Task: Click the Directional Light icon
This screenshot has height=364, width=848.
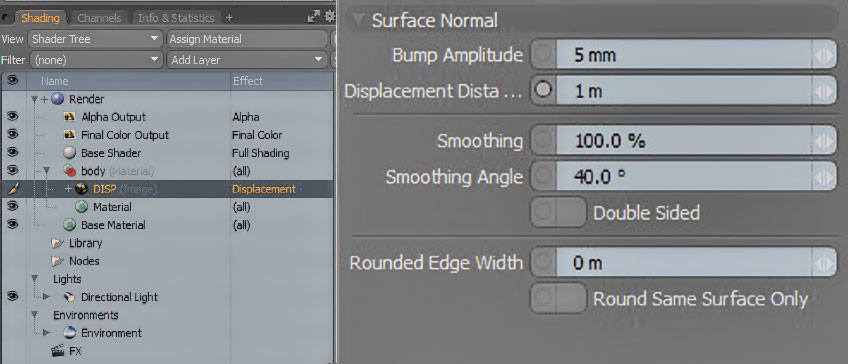Action: pyautogui.click(x=69, y=297)
